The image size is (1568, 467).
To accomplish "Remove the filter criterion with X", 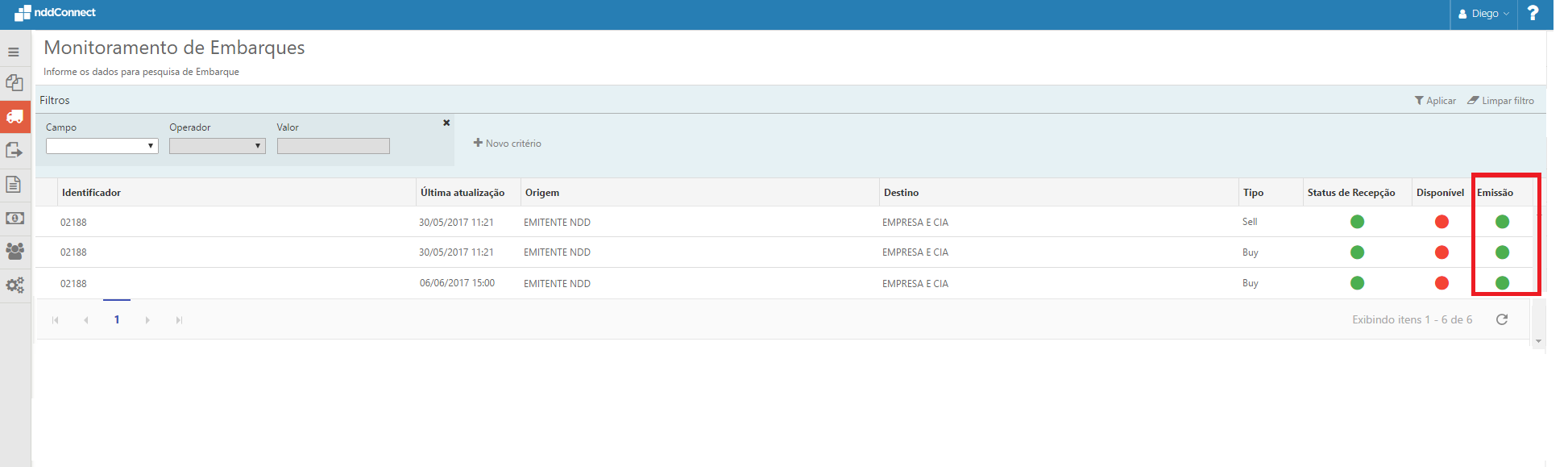I will 446,123.
